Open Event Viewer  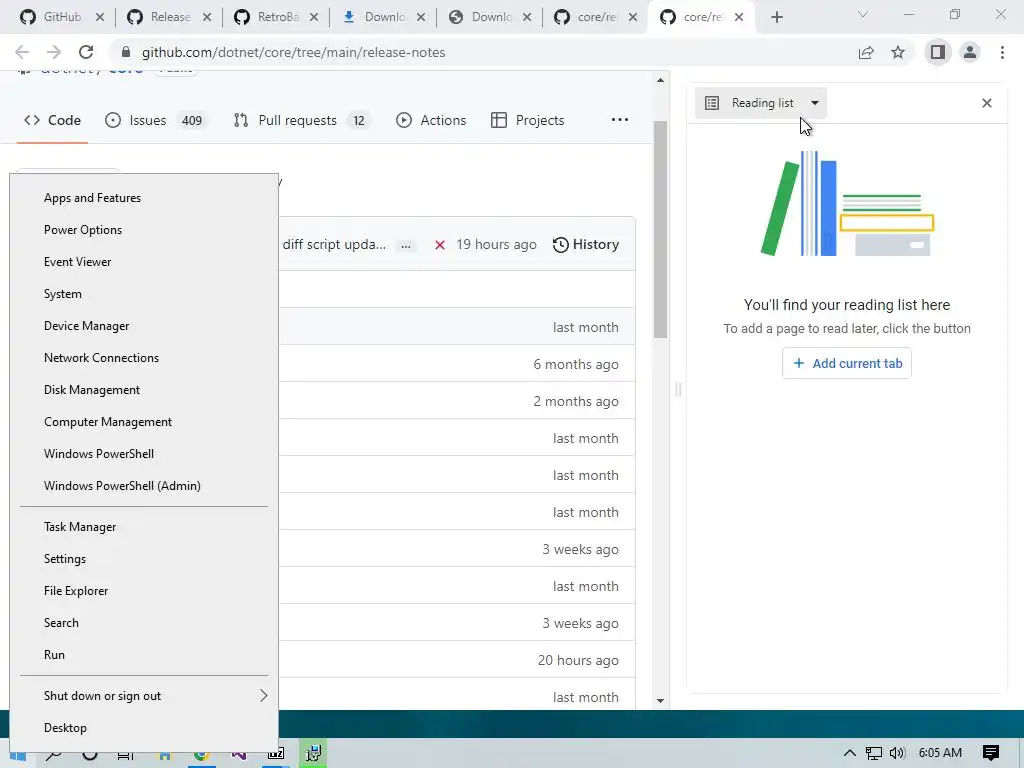(x=144, y=262)
